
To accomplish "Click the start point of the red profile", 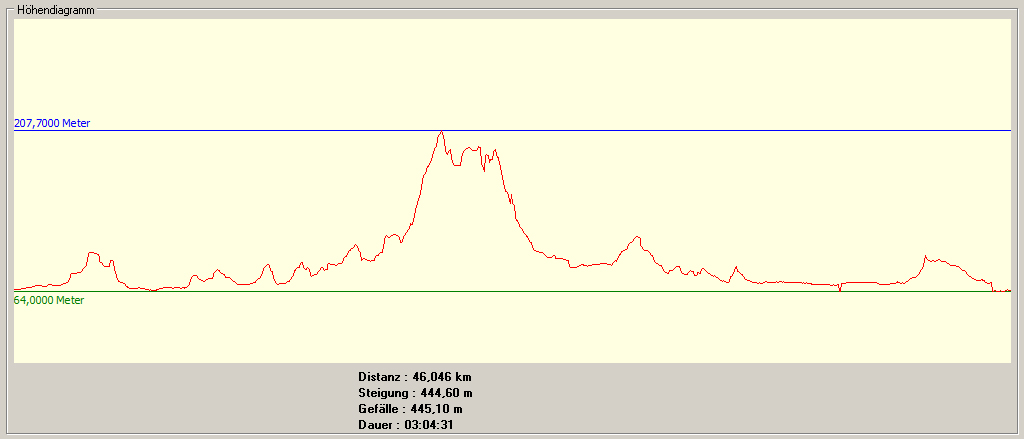I will point(16,289).
